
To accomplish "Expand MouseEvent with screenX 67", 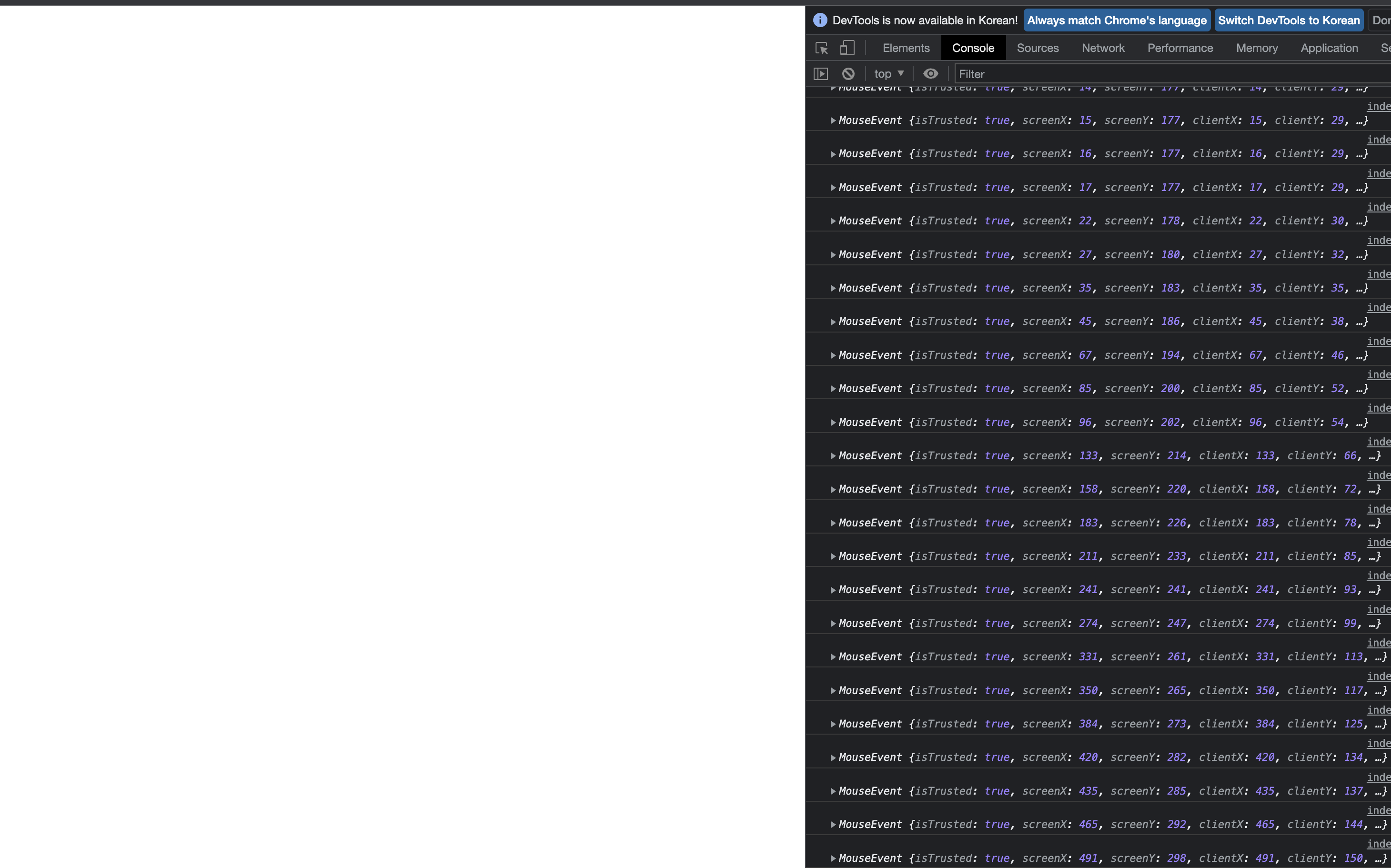I will (x=833, y=355).
